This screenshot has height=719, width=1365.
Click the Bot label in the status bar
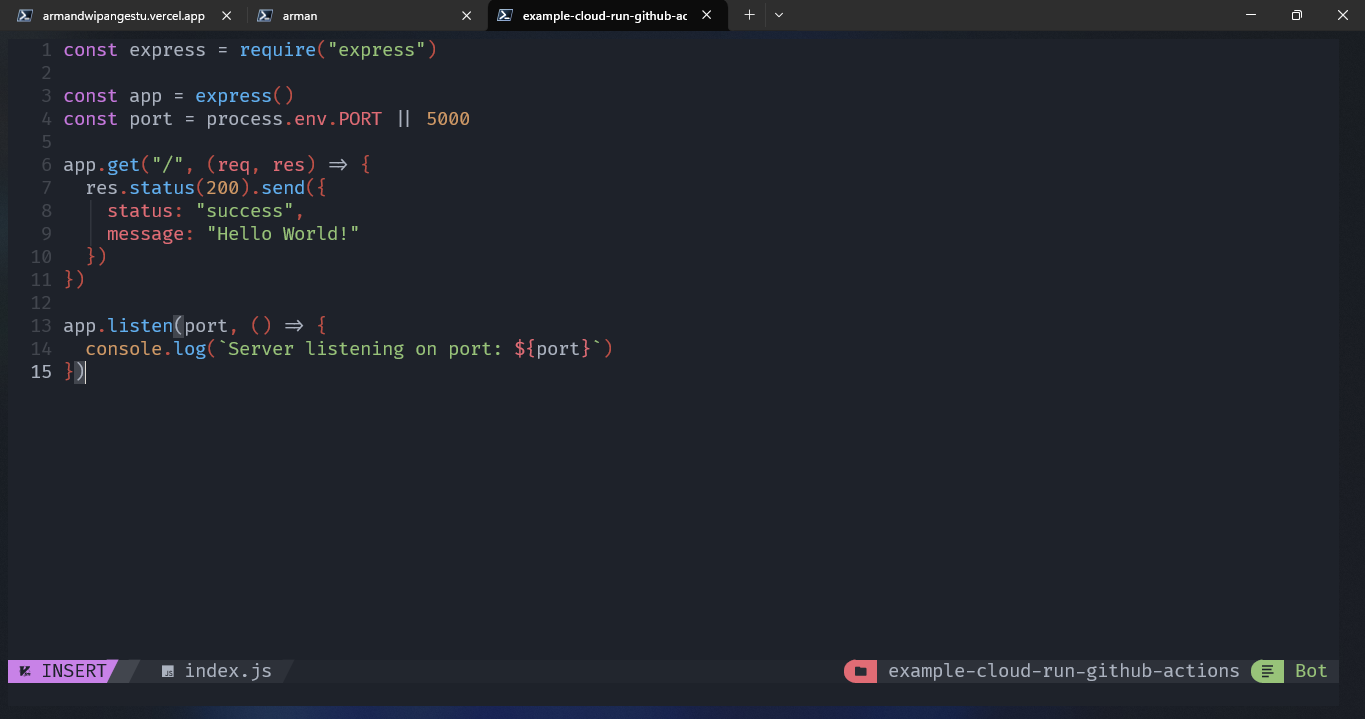click(x=1310, y=671)
